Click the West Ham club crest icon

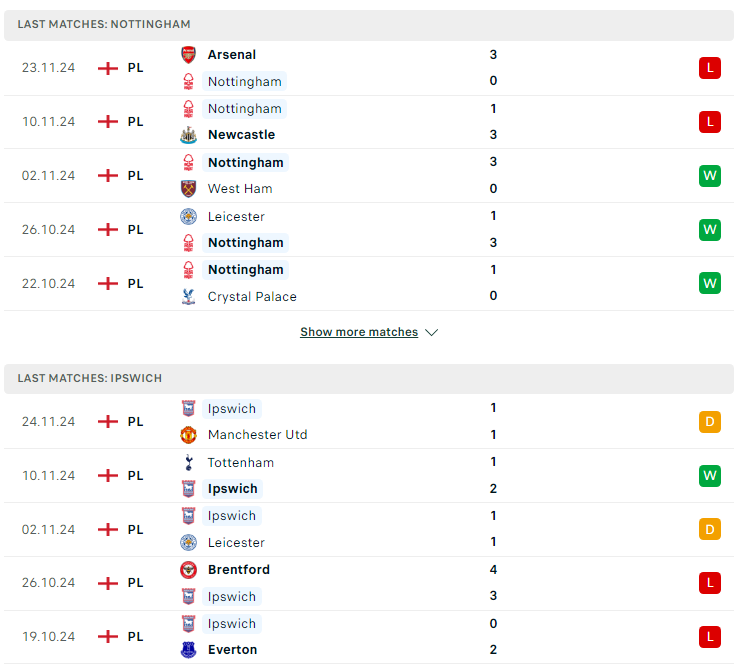point(188,189)
